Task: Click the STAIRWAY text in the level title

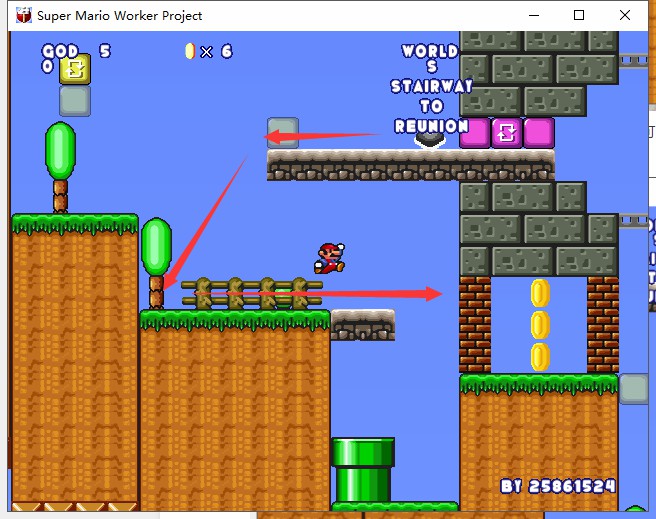Action: (x=431, y=87)
